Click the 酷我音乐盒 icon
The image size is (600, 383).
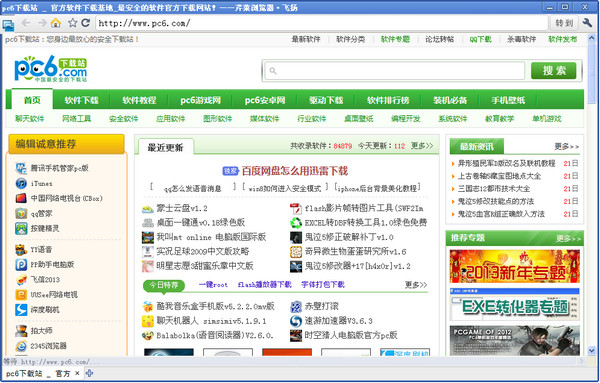point(148,306)
